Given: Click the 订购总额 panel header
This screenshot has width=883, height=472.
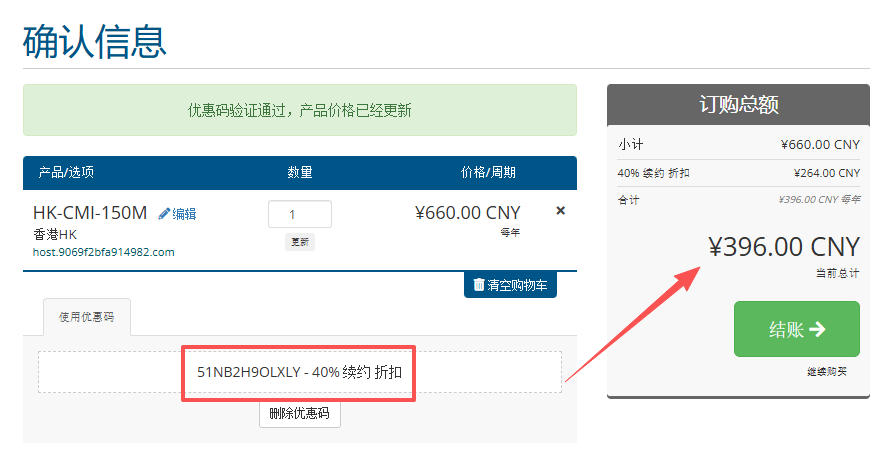Looking at the screenshot, I should 738,105.
